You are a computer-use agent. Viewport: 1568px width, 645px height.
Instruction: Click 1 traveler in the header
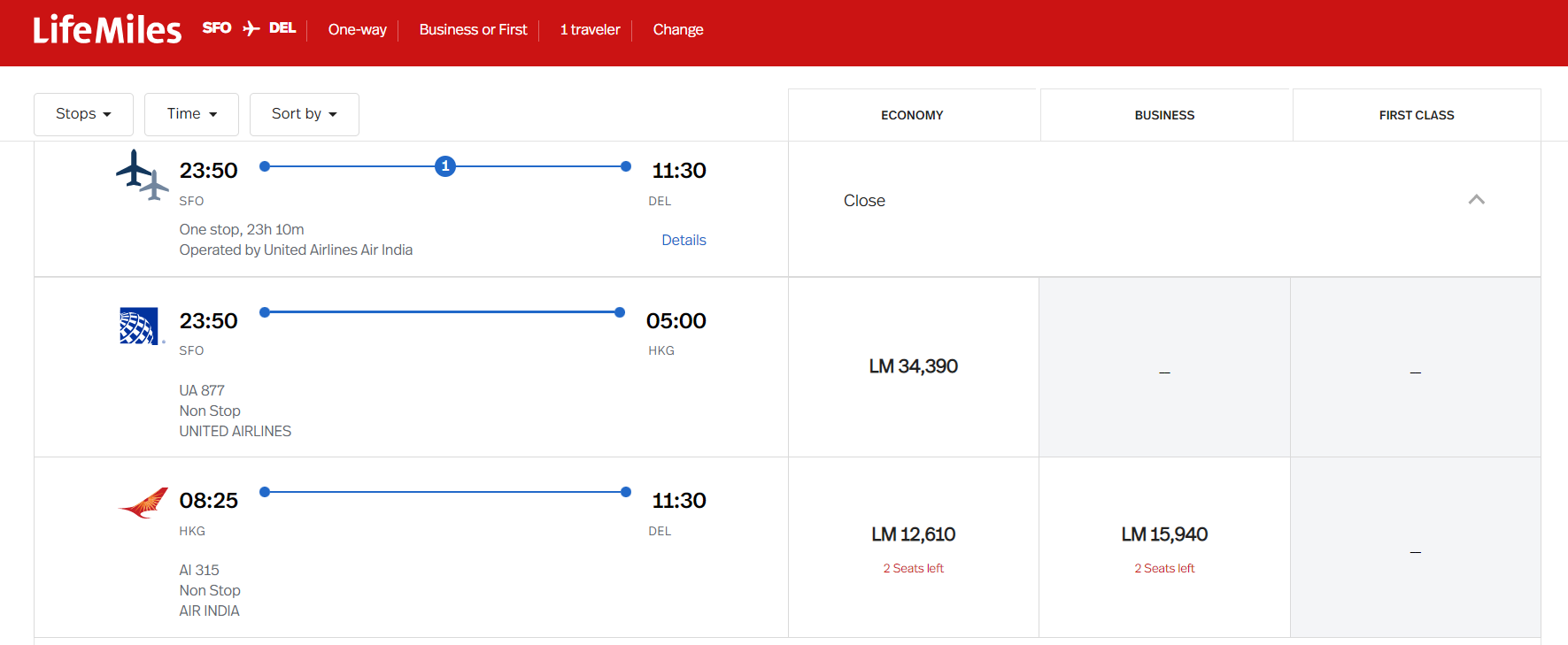(x=590, y=30)
